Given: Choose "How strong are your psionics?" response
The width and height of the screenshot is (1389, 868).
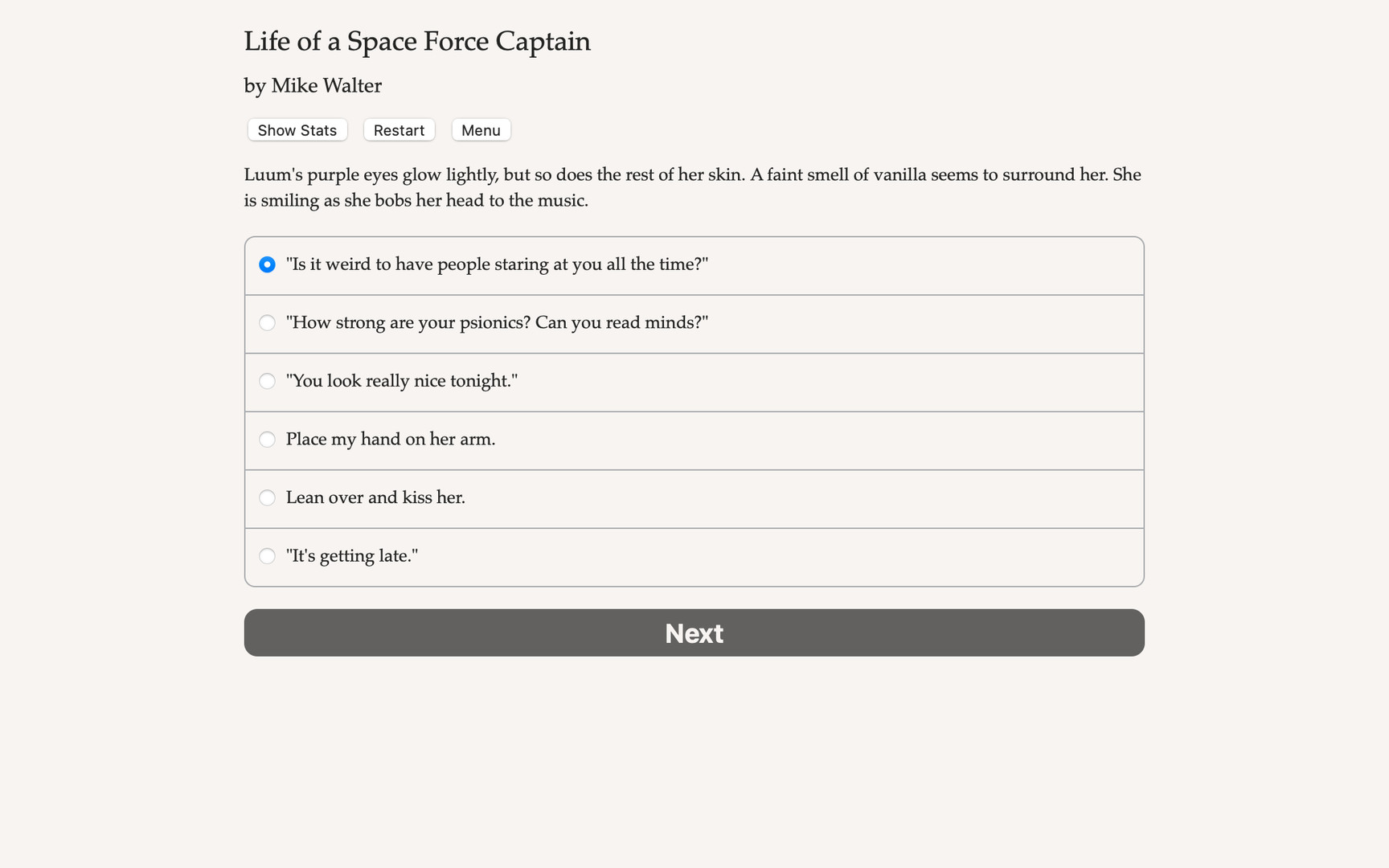Looking at the screenshot, I should click(497, 322).
